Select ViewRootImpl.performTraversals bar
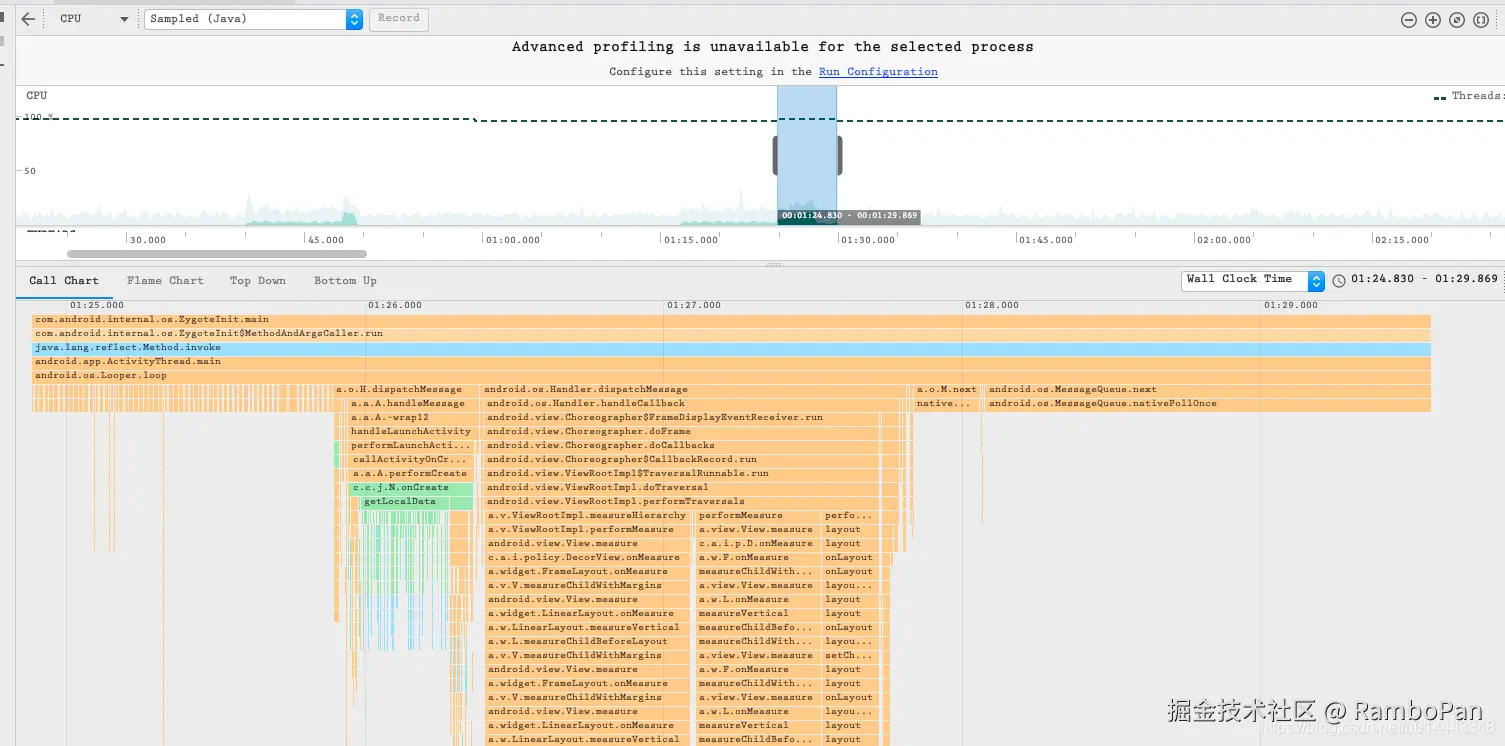This screenshot has height=746, width=1505. 682,502
